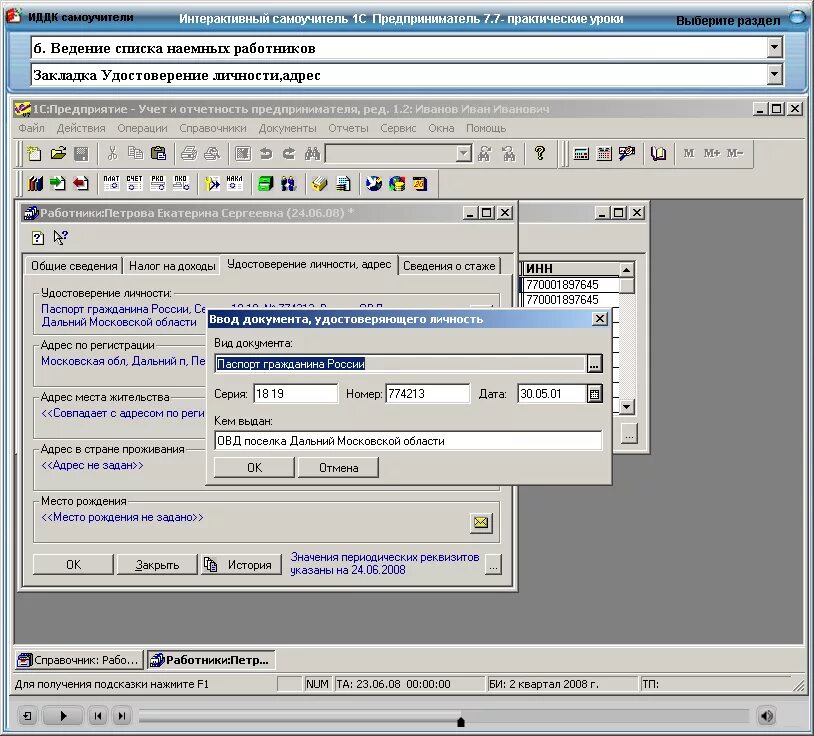Open the Сервис menu
This screenshot has height=736, width=814.
pyautogui.click(x=398, y=128)
